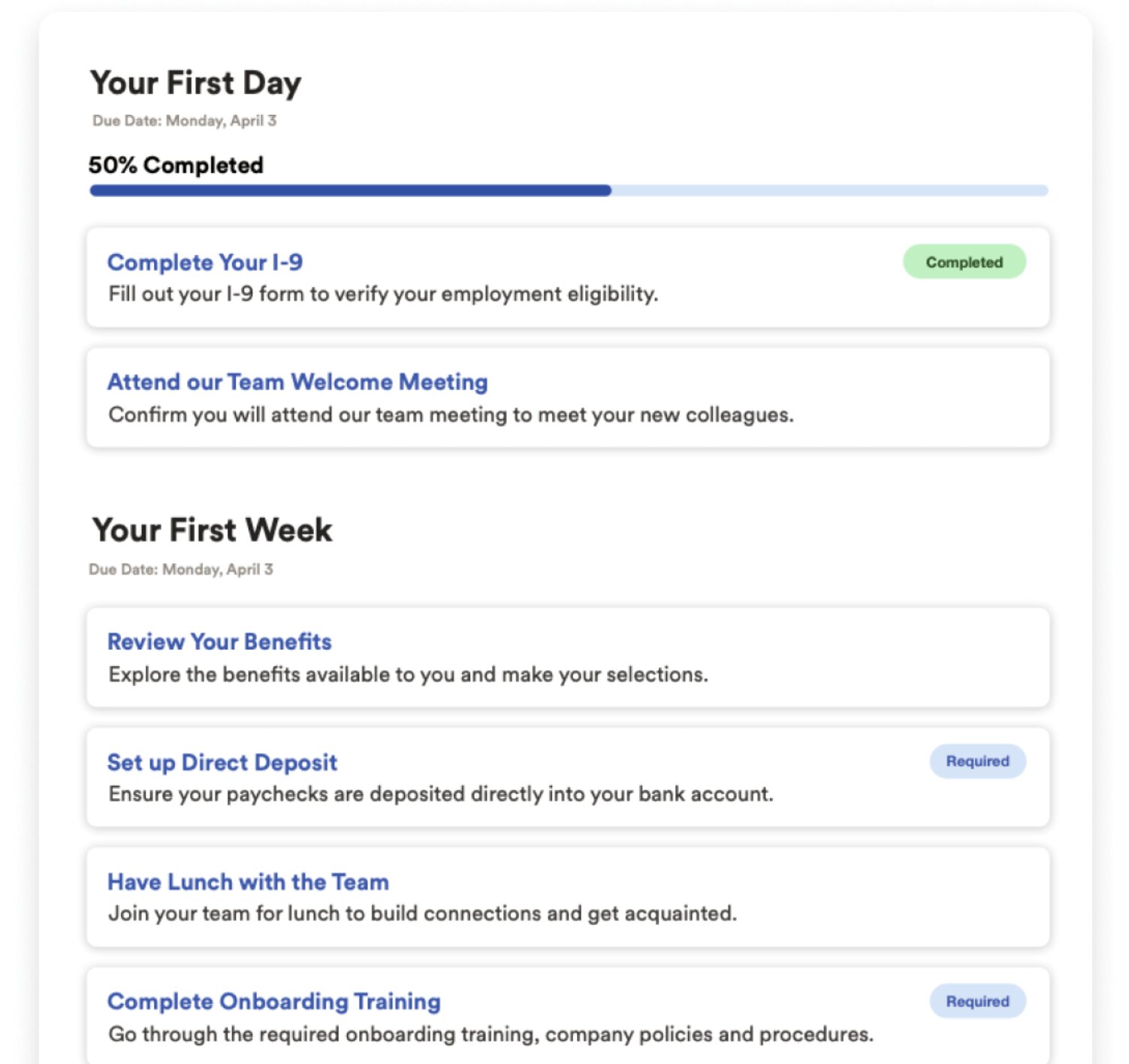Open the Set up Direct Deposit link

click(x=222, y=762)
